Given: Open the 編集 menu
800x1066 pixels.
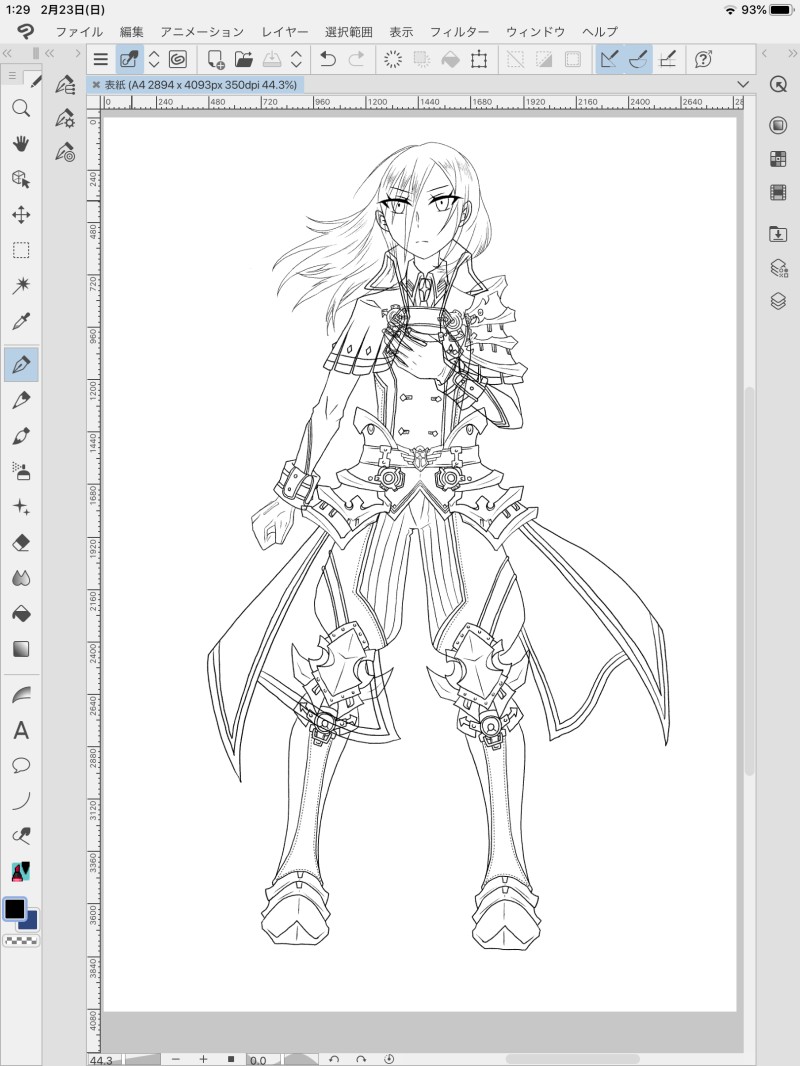Looking at the screenshot, I should [132, 32].
